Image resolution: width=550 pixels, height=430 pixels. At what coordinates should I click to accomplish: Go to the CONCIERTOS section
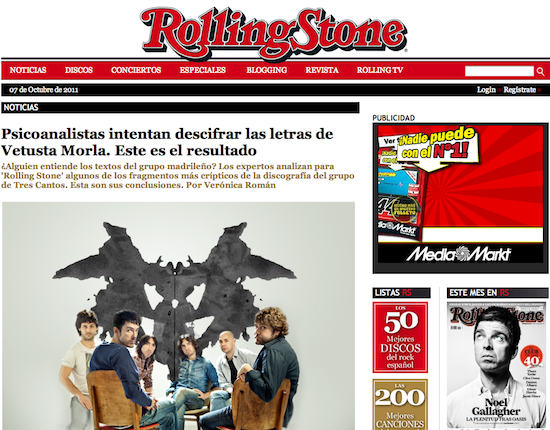coord(136,70)
